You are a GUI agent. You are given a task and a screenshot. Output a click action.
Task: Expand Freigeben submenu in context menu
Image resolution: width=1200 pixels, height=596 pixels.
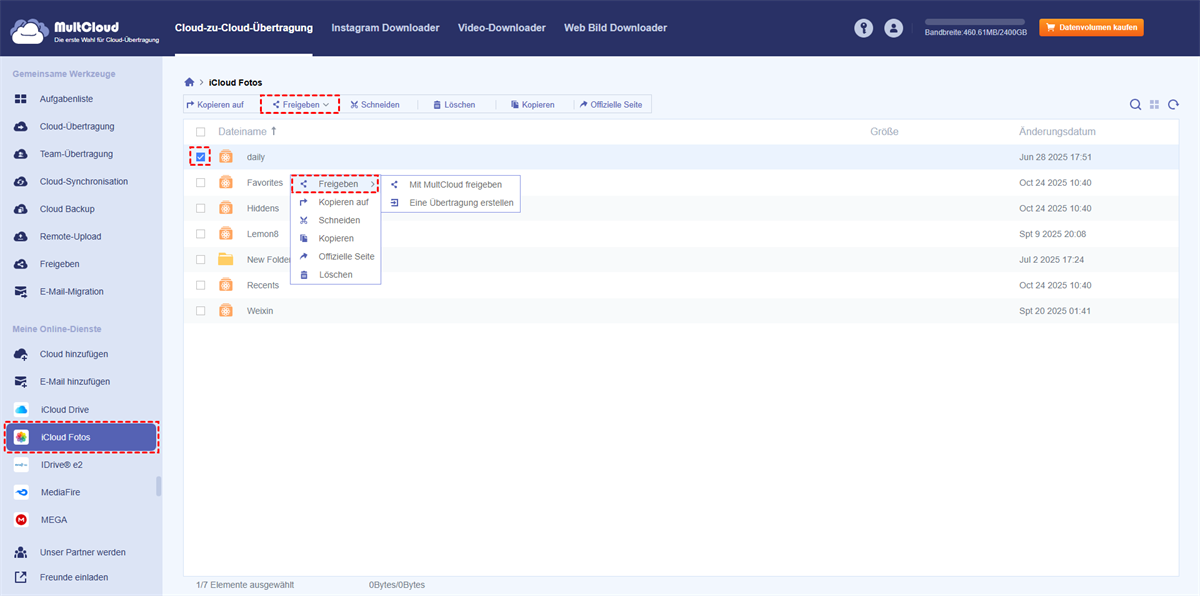tap(336, 184)
